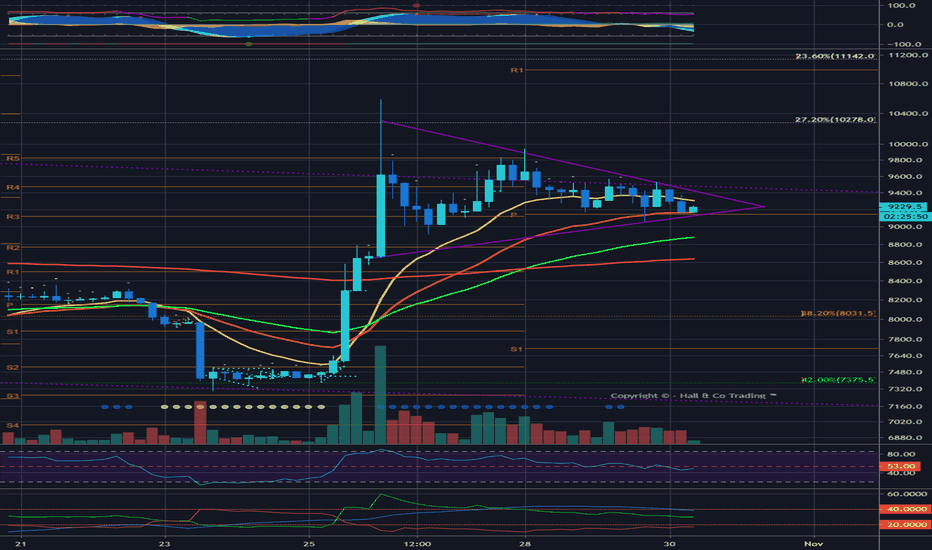Click the oscillator 100.0 scale label
This screenshot has width=932, height=550.
coord(901,5)
